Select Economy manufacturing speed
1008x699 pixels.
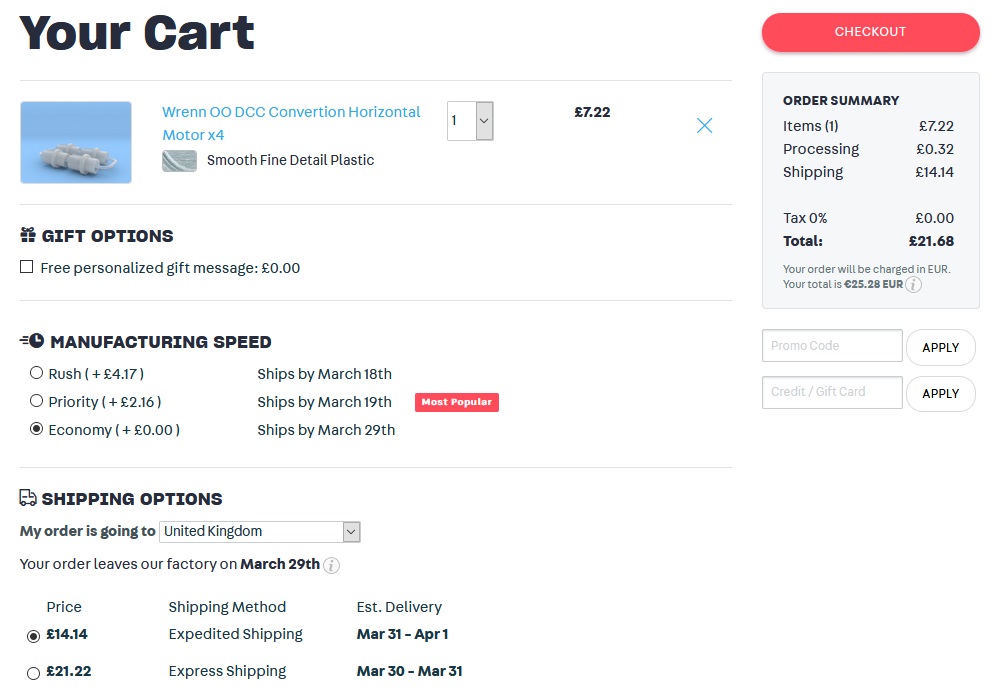[37, 430]
